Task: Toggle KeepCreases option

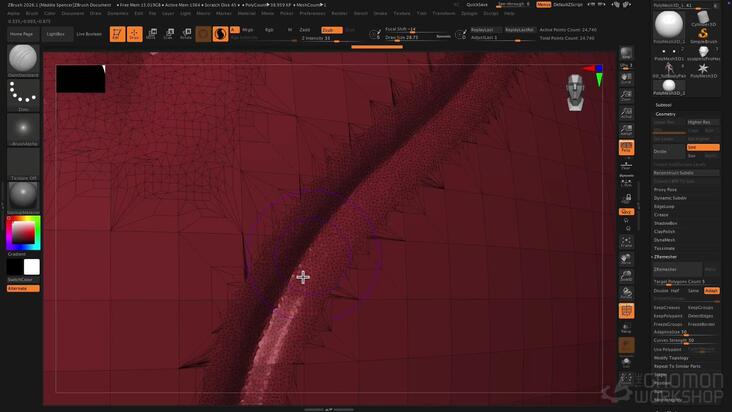Action: pos(667,308)
